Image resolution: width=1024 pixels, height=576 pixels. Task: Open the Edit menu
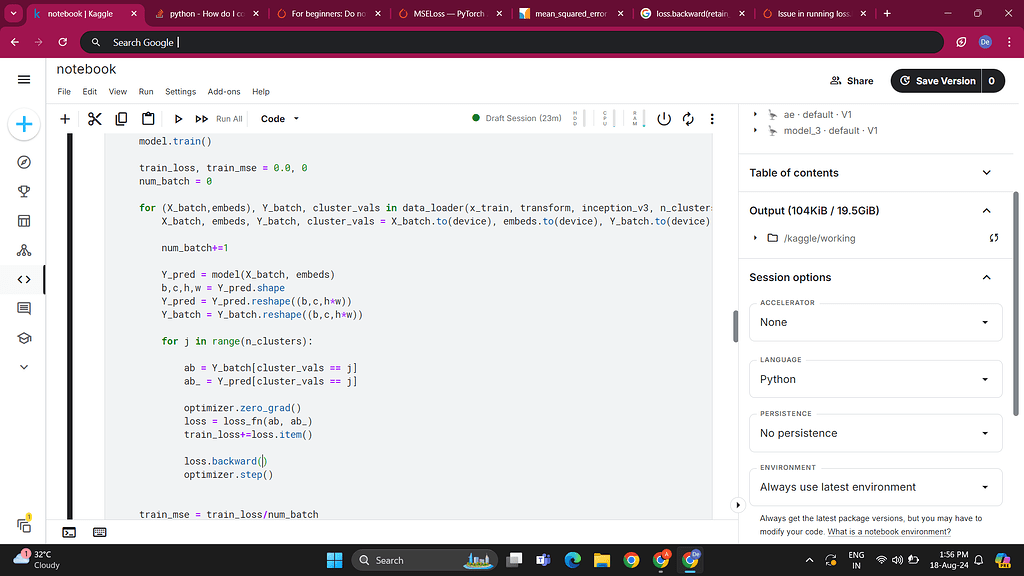coord(89,91)
